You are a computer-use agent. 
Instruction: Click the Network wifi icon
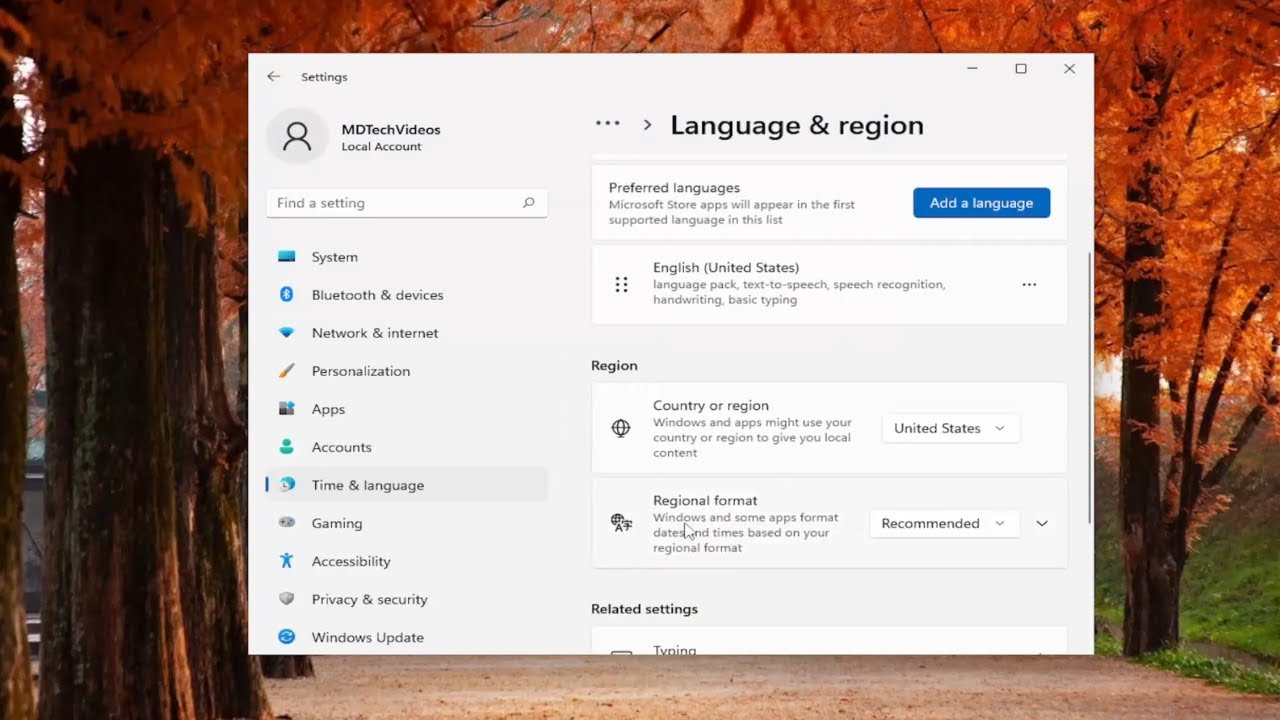point(287,333)
